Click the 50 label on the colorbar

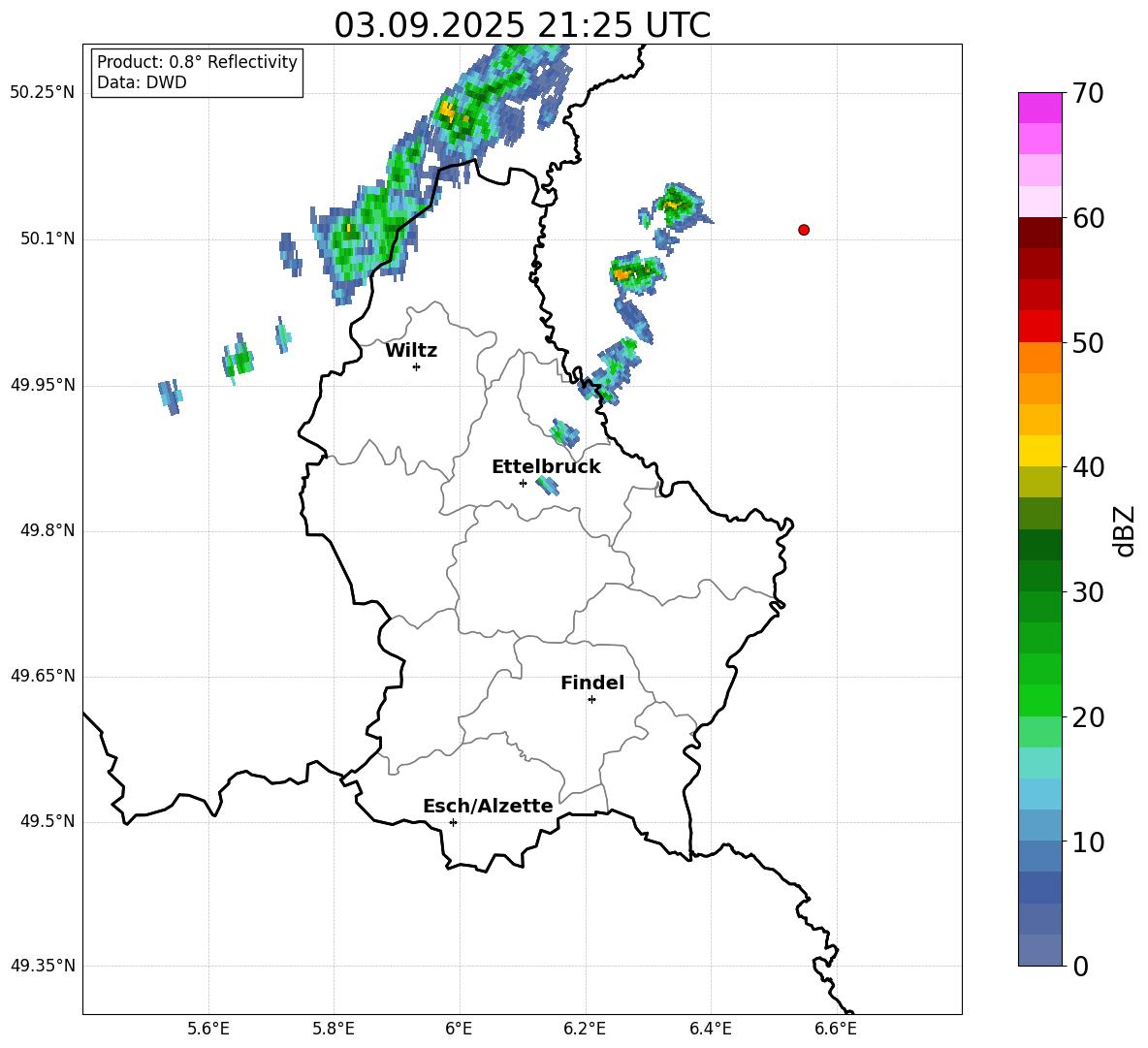1088,343
